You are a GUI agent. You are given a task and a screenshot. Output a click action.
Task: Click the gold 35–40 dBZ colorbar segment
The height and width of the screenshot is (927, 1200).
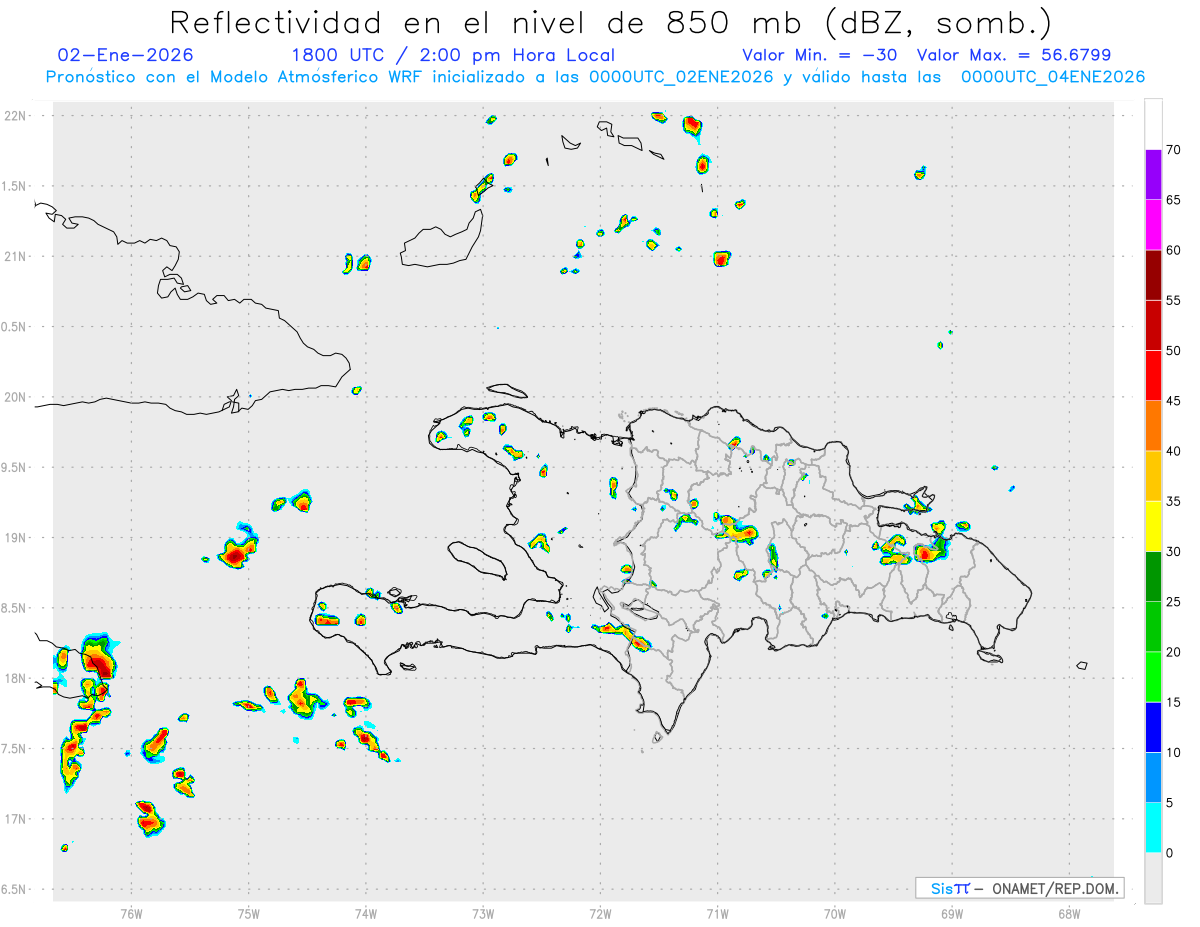(1153, 476)
